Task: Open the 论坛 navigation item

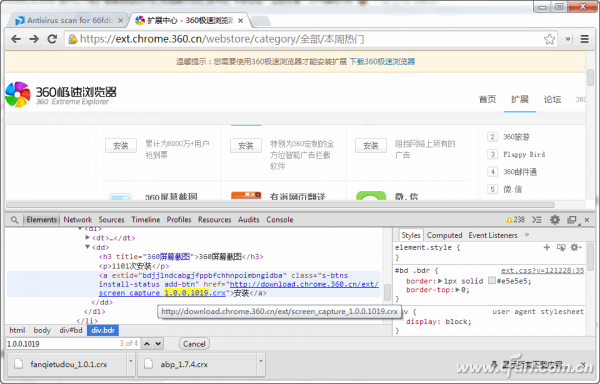Action: (x=552, y=99)
